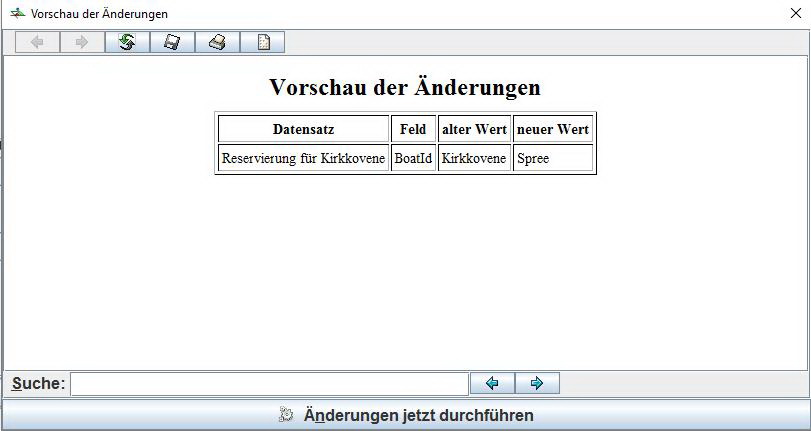Image resolution: width=811 pixels, height=431 pixels.
Task: Find previous match with search left arrow
Action: point(492,383)
